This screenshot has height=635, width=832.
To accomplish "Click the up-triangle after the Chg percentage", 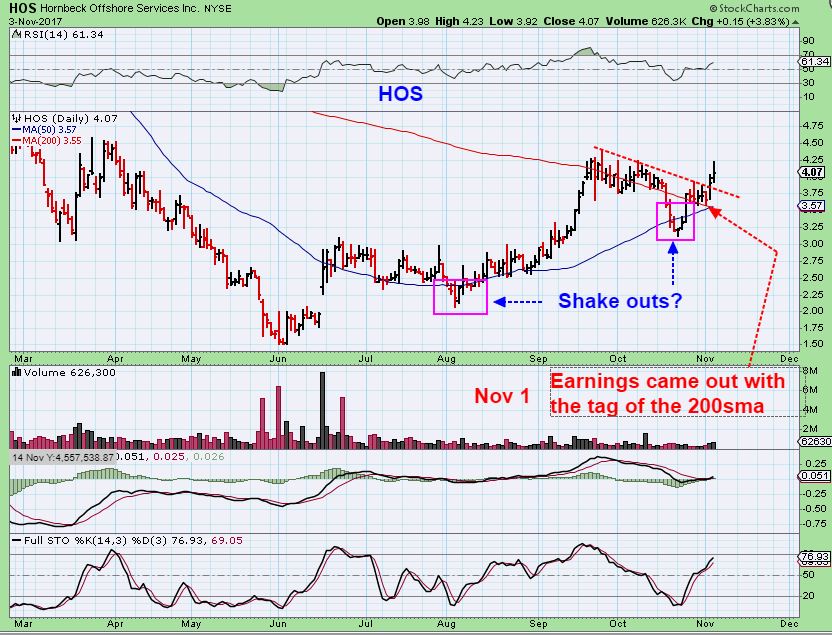I will point(794,22).
